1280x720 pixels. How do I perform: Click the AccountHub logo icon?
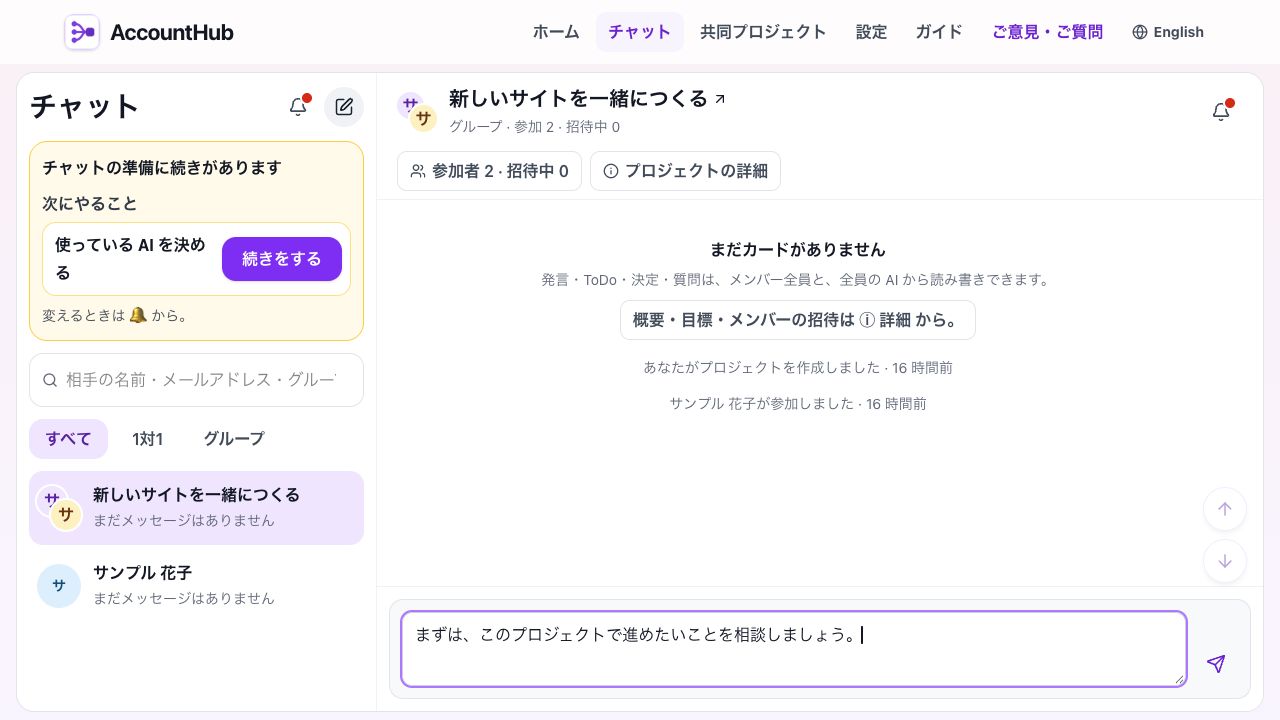point(82,32)
